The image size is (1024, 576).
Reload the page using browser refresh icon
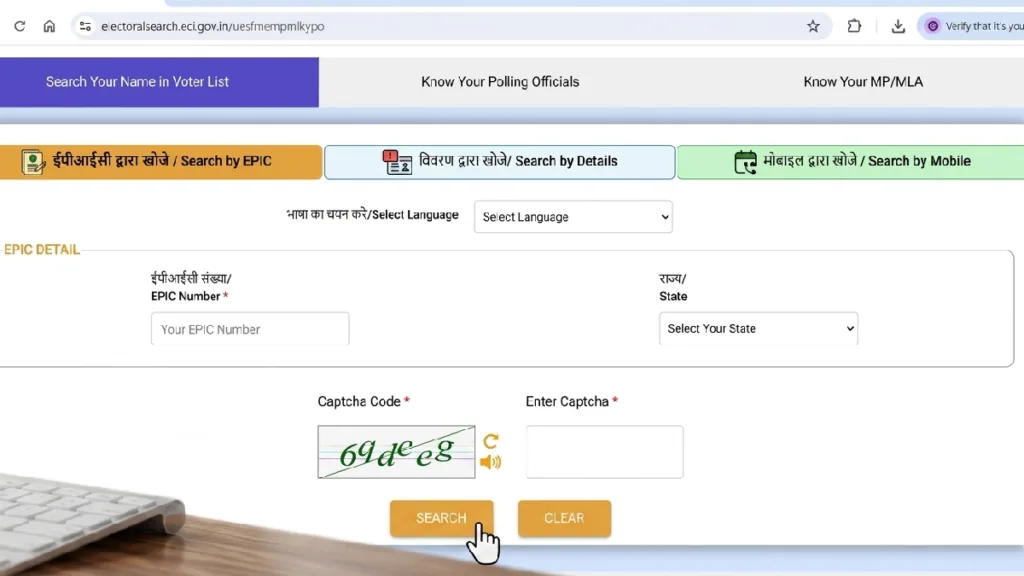tap(19, 26)
